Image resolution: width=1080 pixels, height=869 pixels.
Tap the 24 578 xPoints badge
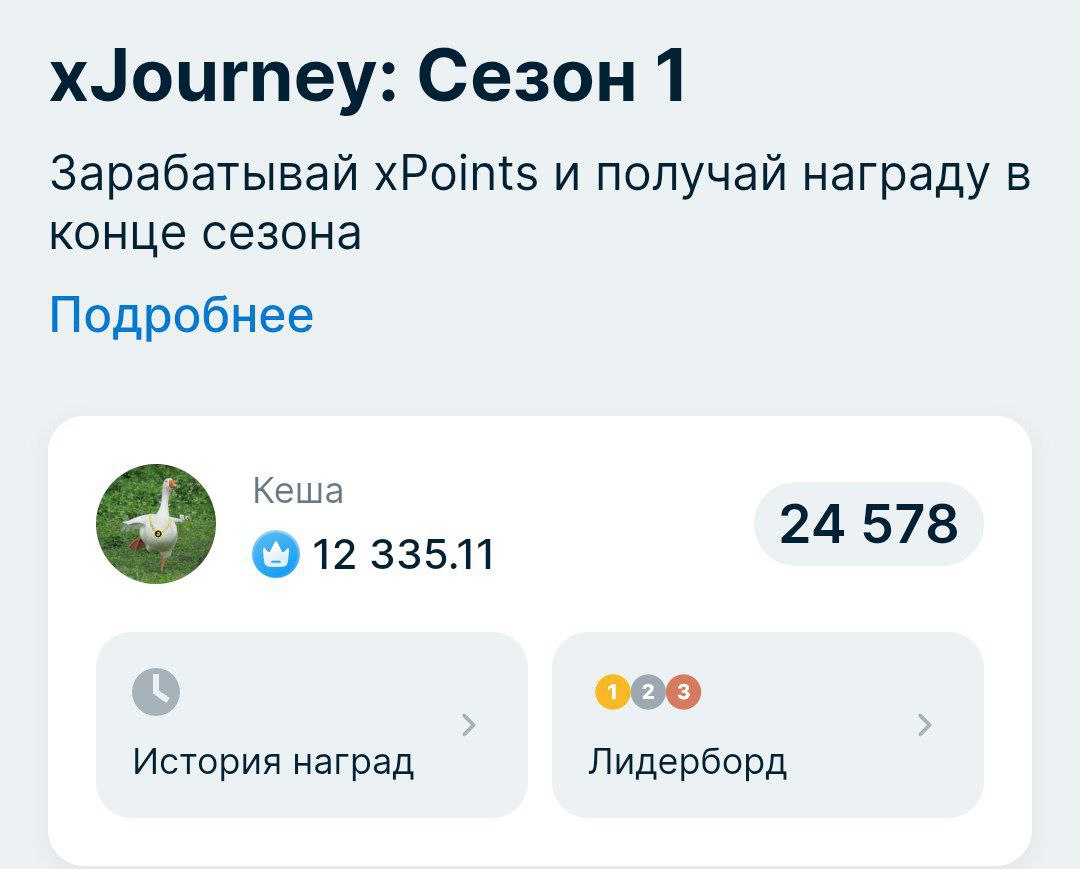point(868,524)
